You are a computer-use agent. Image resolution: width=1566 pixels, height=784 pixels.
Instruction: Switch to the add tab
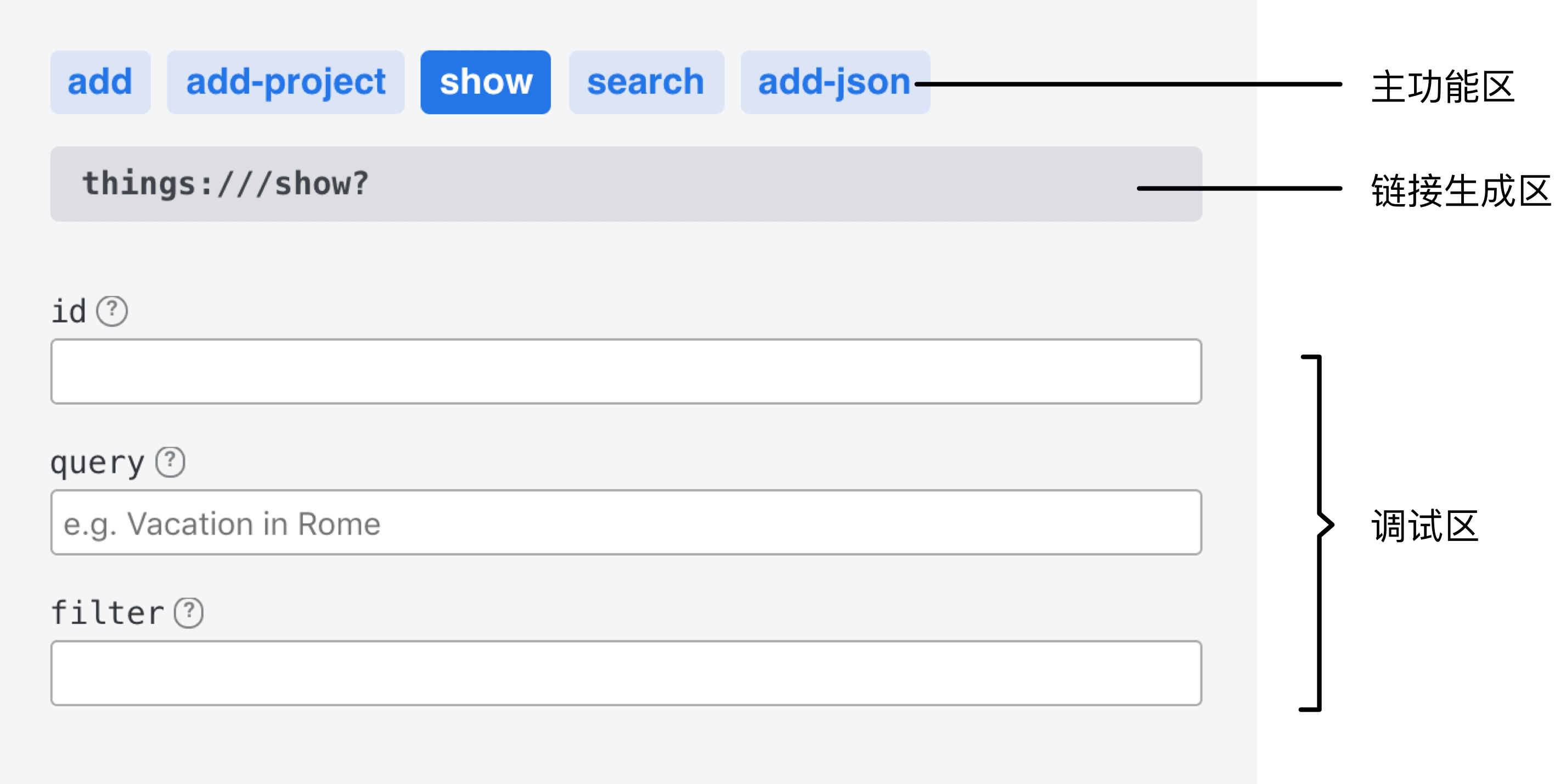[100, 82]
